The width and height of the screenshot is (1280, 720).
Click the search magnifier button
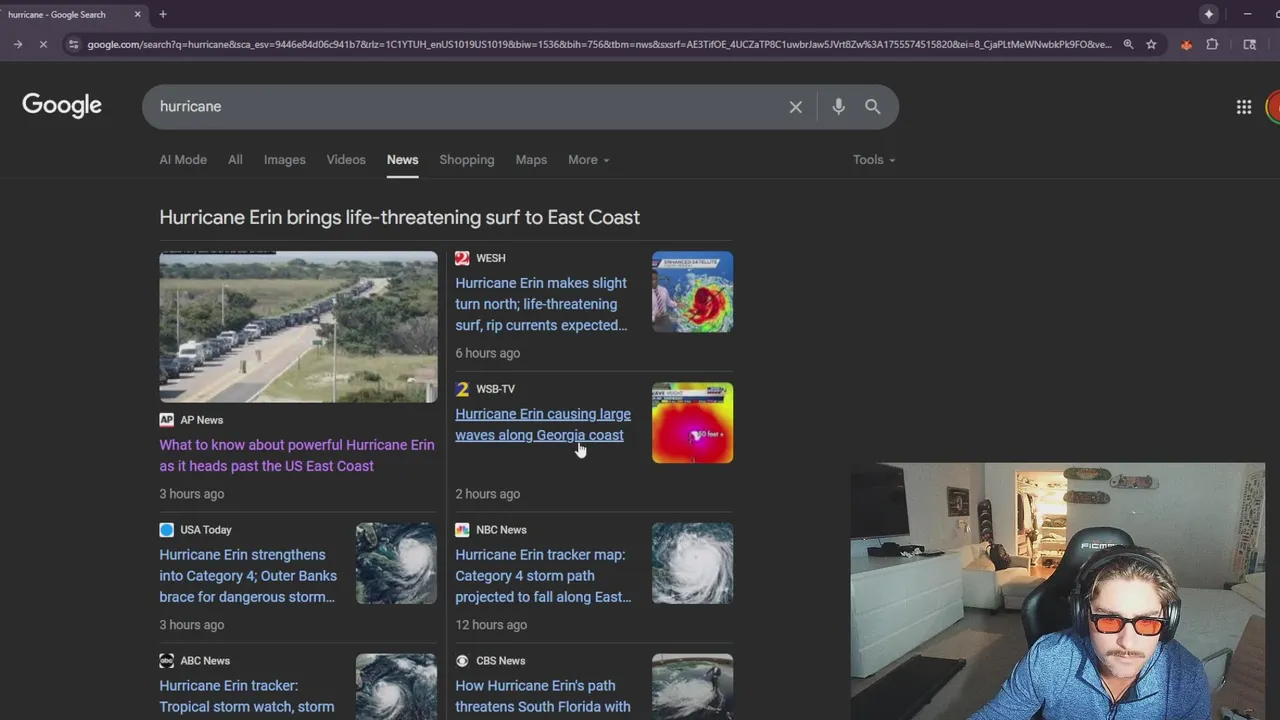click(x=872, y=106)
